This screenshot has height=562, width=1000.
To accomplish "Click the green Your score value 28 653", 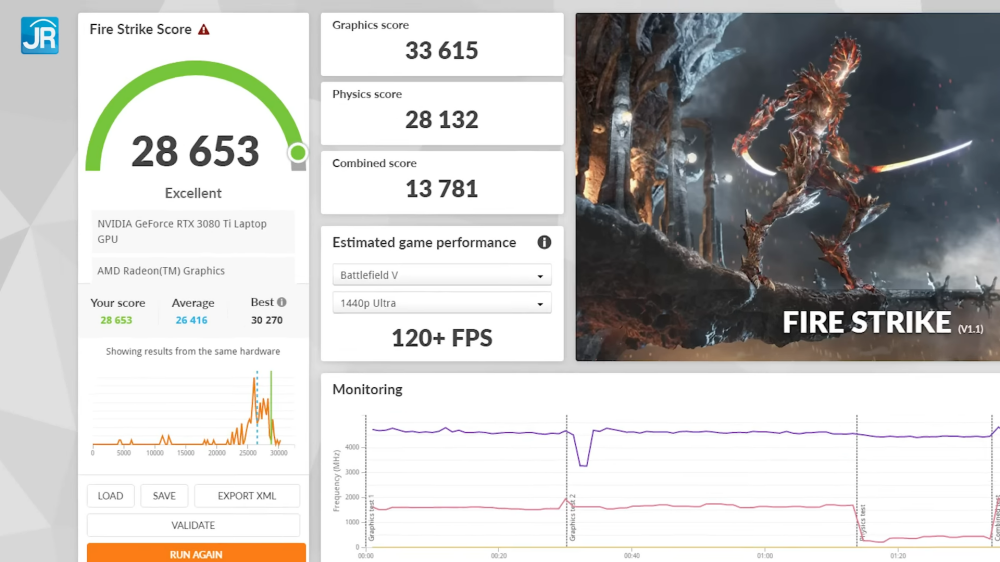I will pos(116,320).
